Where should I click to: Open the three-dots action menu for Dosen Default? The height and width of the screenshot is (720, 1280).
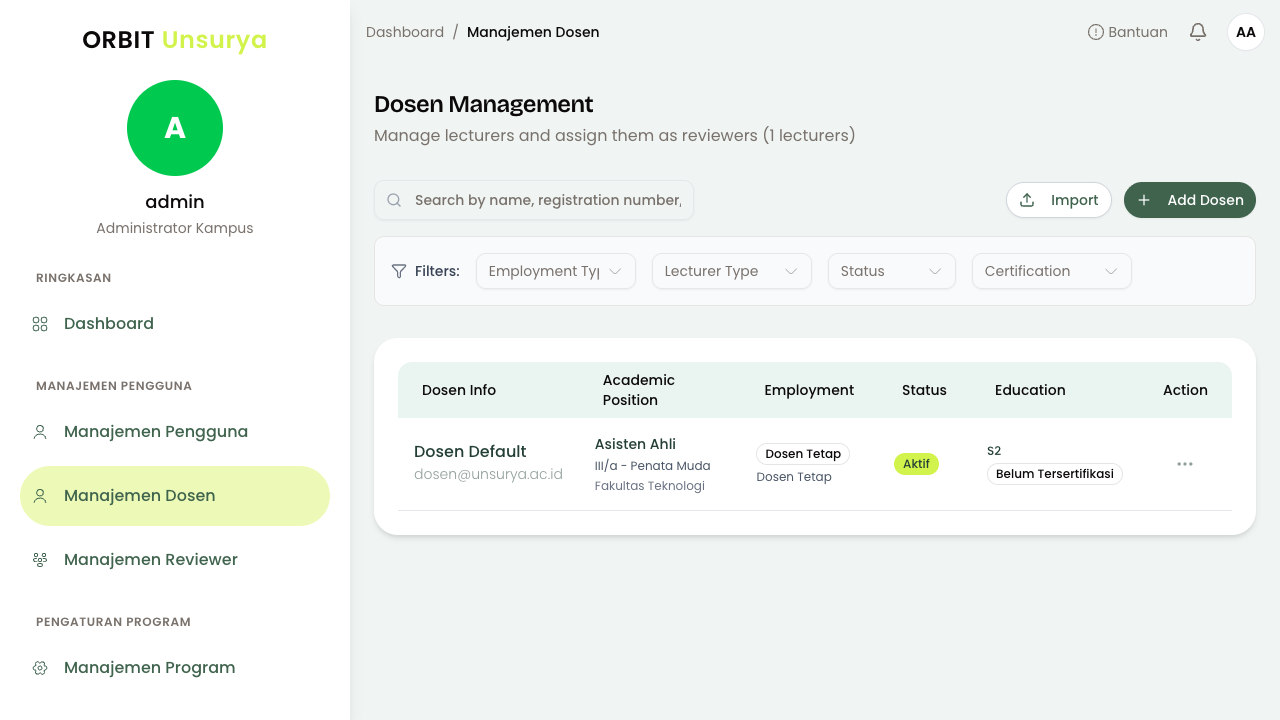[1185, 464]
